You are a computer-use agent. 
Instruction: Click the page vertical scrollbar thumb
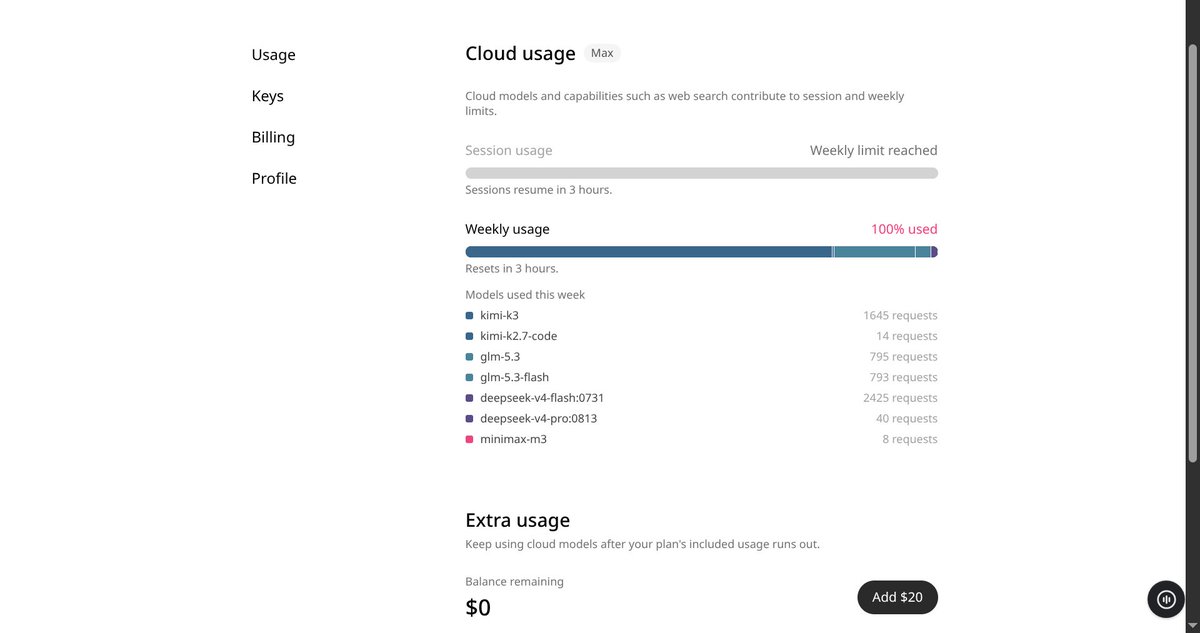(x=1191, y=254)
